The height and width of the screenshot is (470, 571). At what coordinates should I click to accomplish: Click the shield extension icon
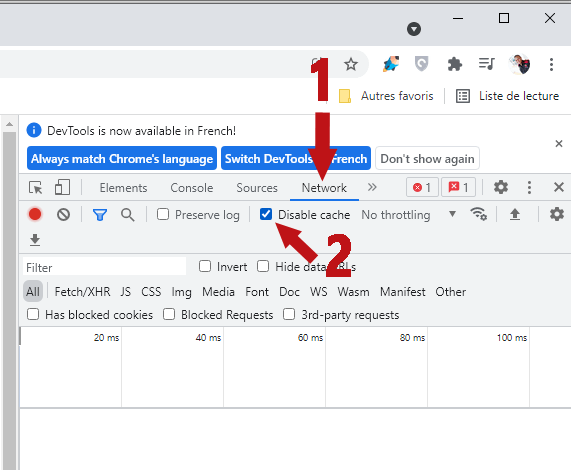coord(422,64)
